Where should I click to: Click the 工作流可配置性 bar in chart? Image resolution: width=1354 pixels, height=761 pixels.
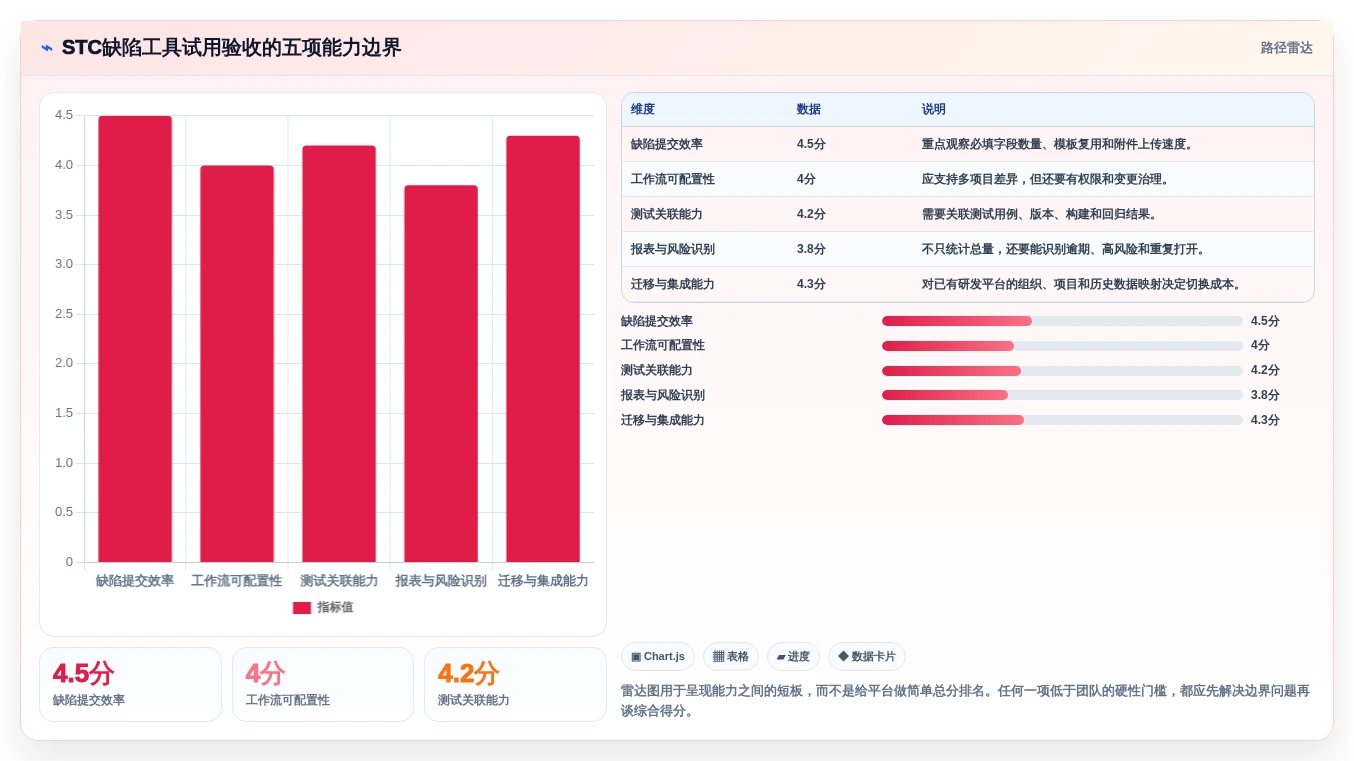click(237, 364)
